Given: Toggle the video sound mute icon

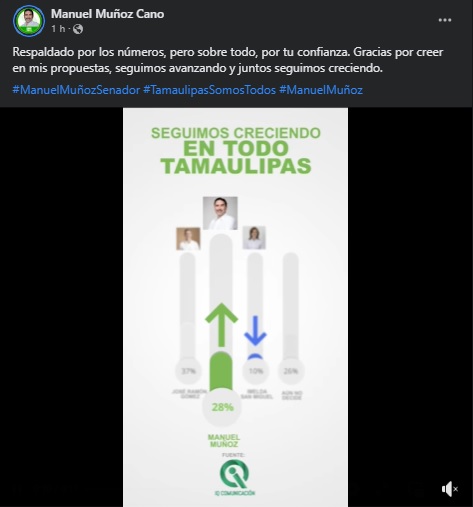Looking at the screenshot, I should click(x=450, y=489).
